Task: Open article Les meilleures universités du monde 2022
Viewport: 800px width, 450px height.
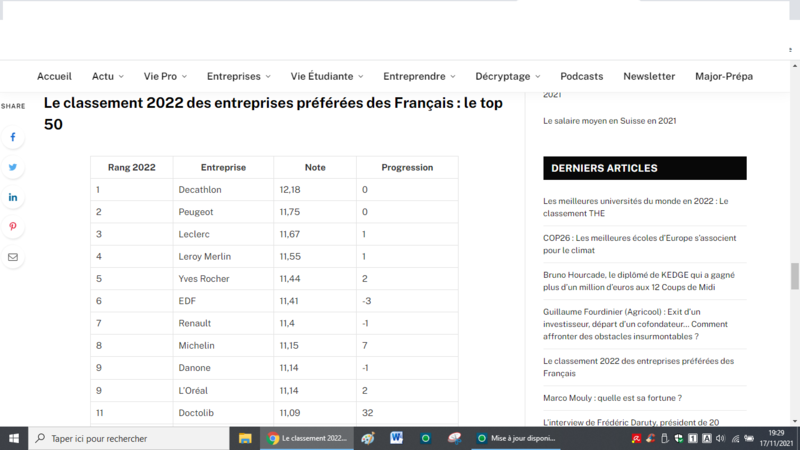Action: pos(636,207)
